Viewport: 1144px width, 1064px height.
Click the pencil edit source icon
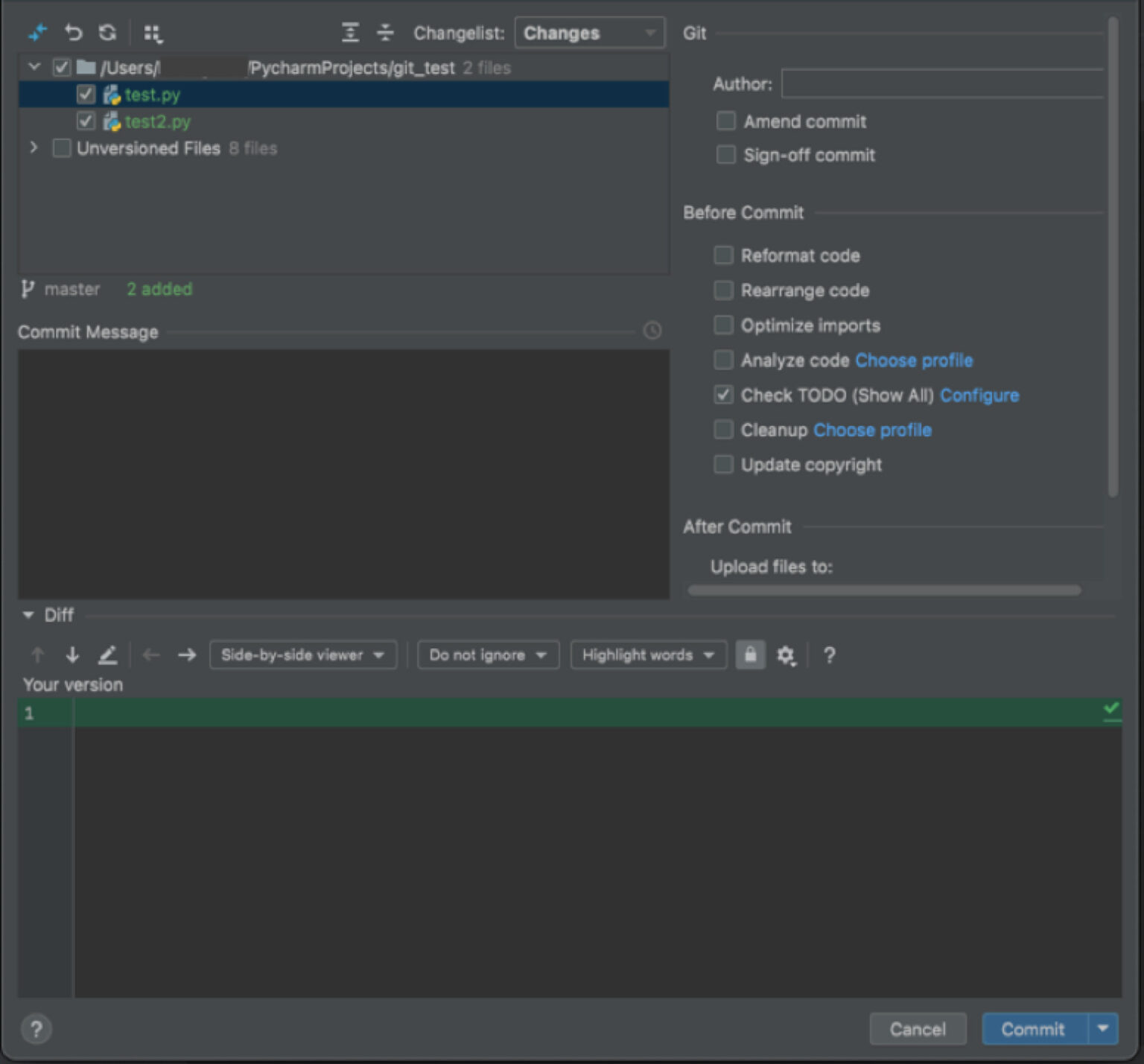click(108, 655)
